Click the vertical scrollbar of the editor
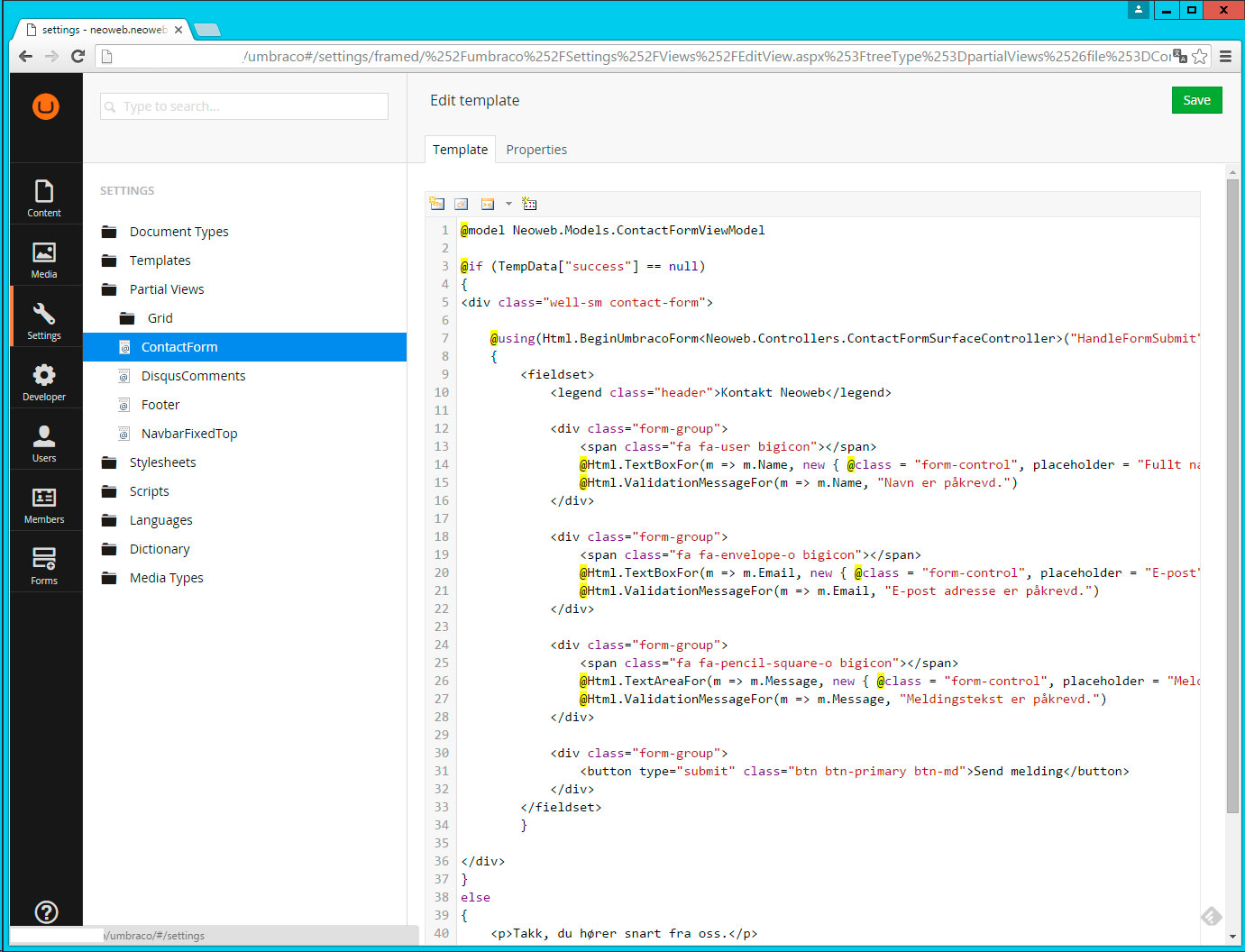Viewport: 1245px width, 952px height. pos(1232,496)
